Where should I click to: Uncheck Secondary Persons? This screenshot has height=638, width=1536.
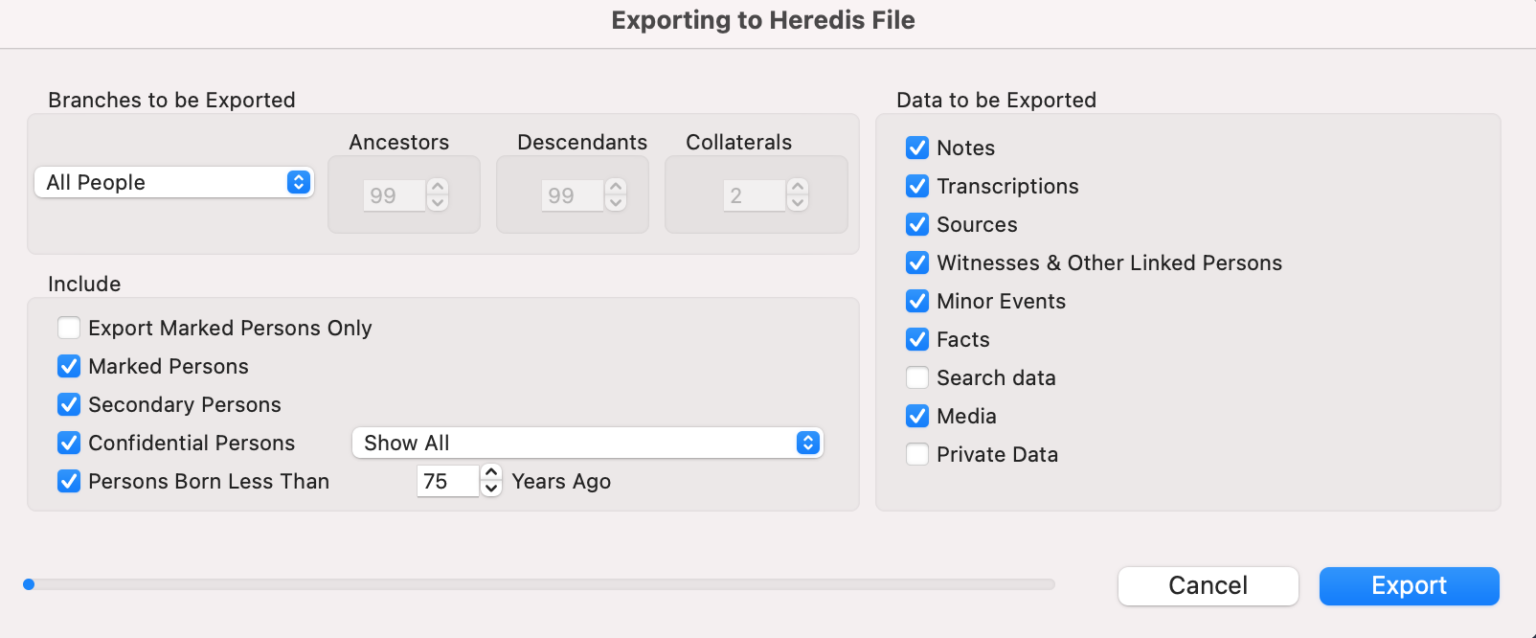[x=68, y=404]
